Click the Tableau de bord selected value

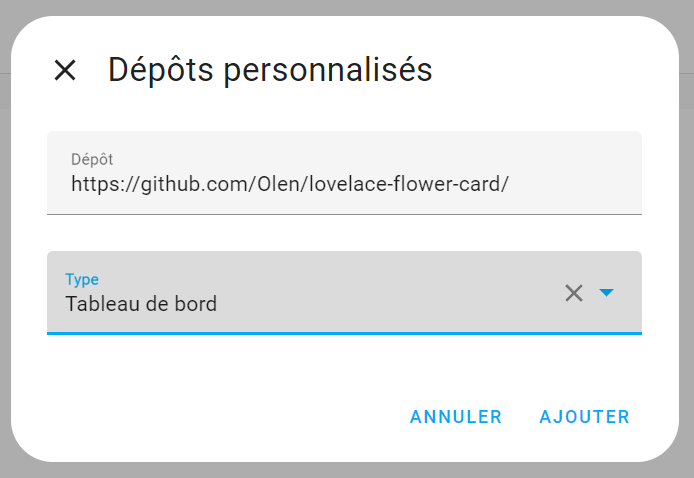[x=141, y=304]
